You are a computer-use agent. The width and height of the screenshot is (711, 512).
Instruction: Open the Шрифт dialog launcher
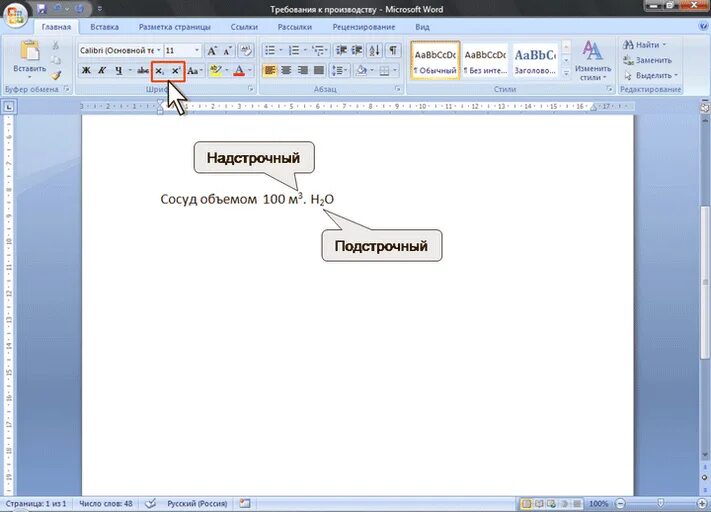[251, 89]
